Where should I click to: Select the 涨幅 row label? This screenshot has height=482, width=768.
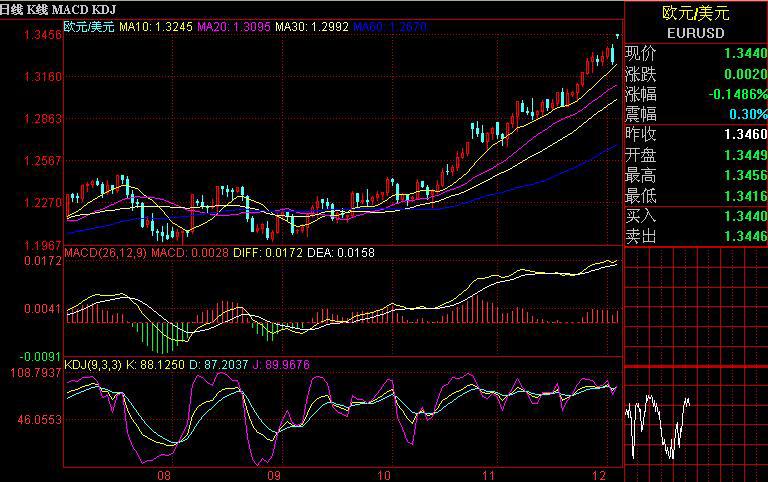tap(641, 94)
